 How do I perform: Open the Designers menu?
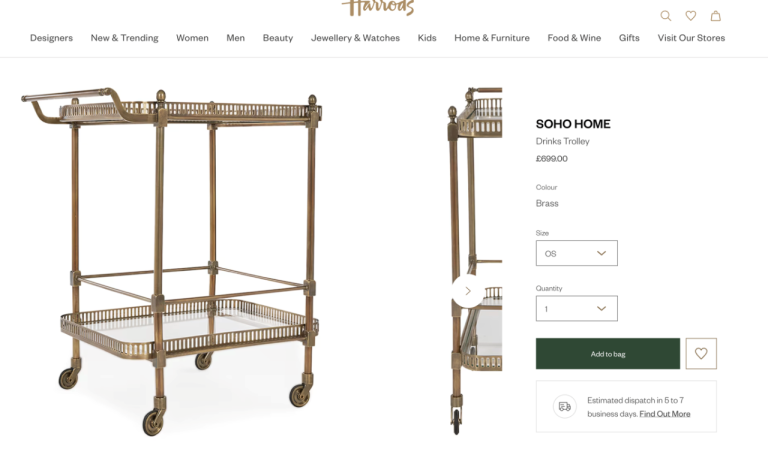(51, 38)
